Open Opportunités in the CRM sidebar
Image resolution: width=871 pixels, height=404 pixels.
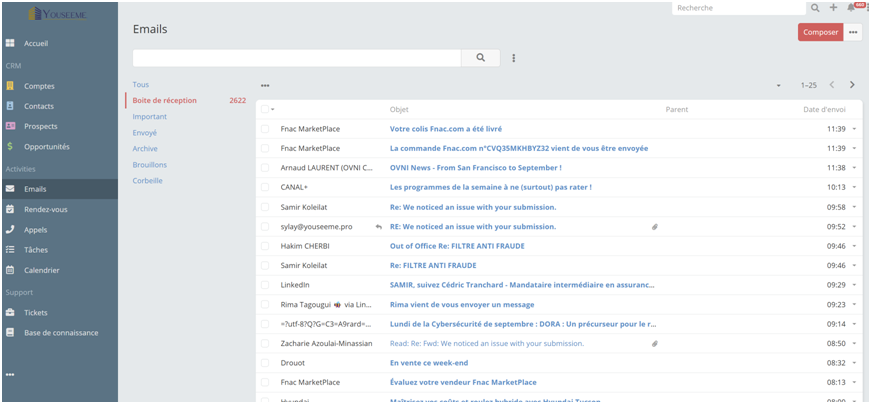point(47,147)
